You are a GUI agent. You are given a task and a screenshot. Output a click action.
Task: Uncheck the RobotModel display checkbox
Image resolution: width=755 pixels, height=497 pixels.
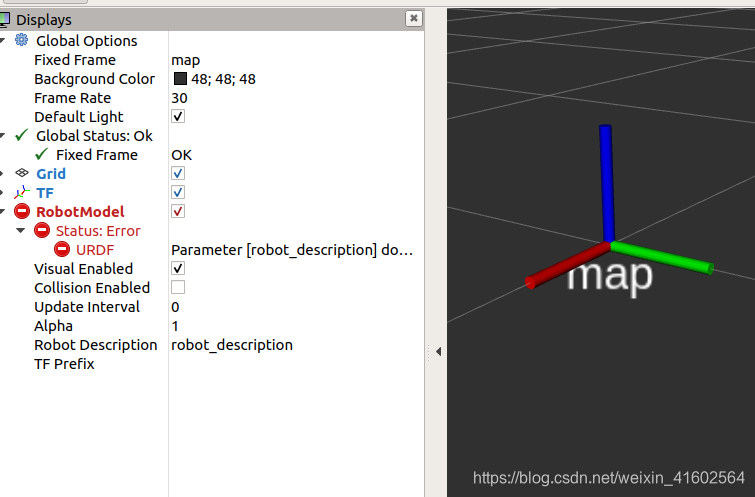point(178,211)
